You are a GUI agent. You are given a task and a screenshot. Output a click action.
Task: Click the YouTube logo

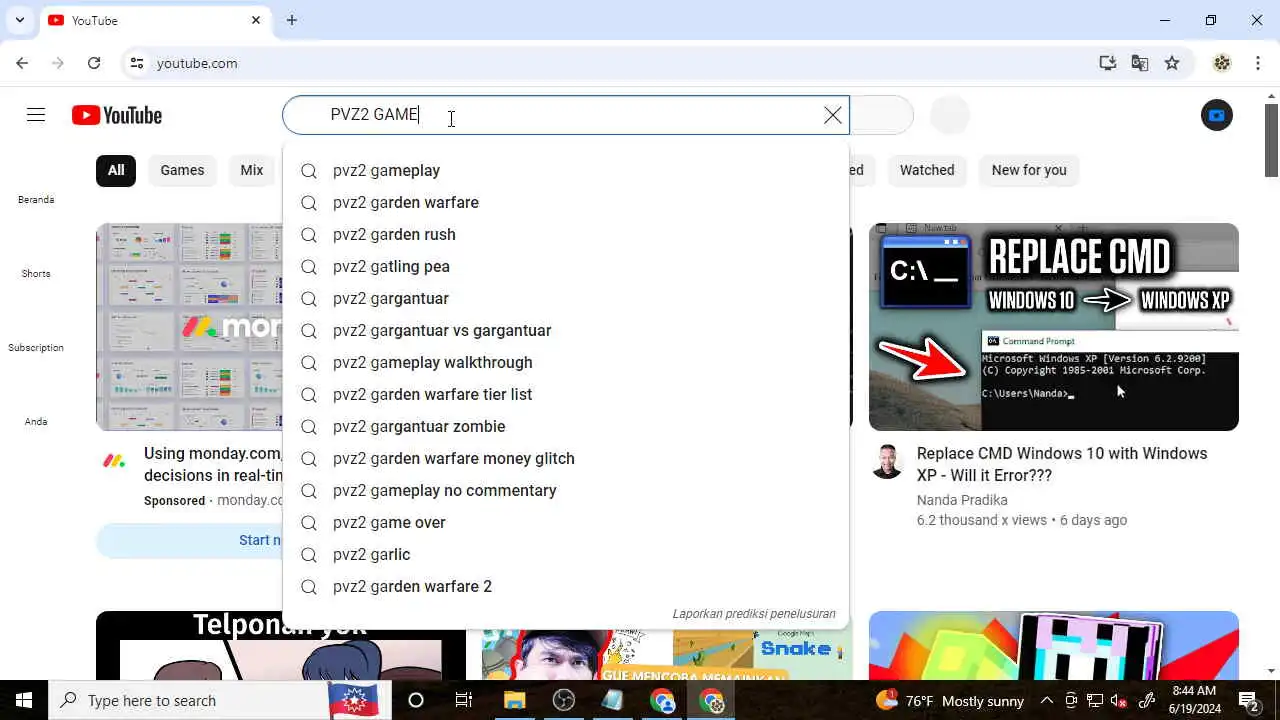[117, 115]
